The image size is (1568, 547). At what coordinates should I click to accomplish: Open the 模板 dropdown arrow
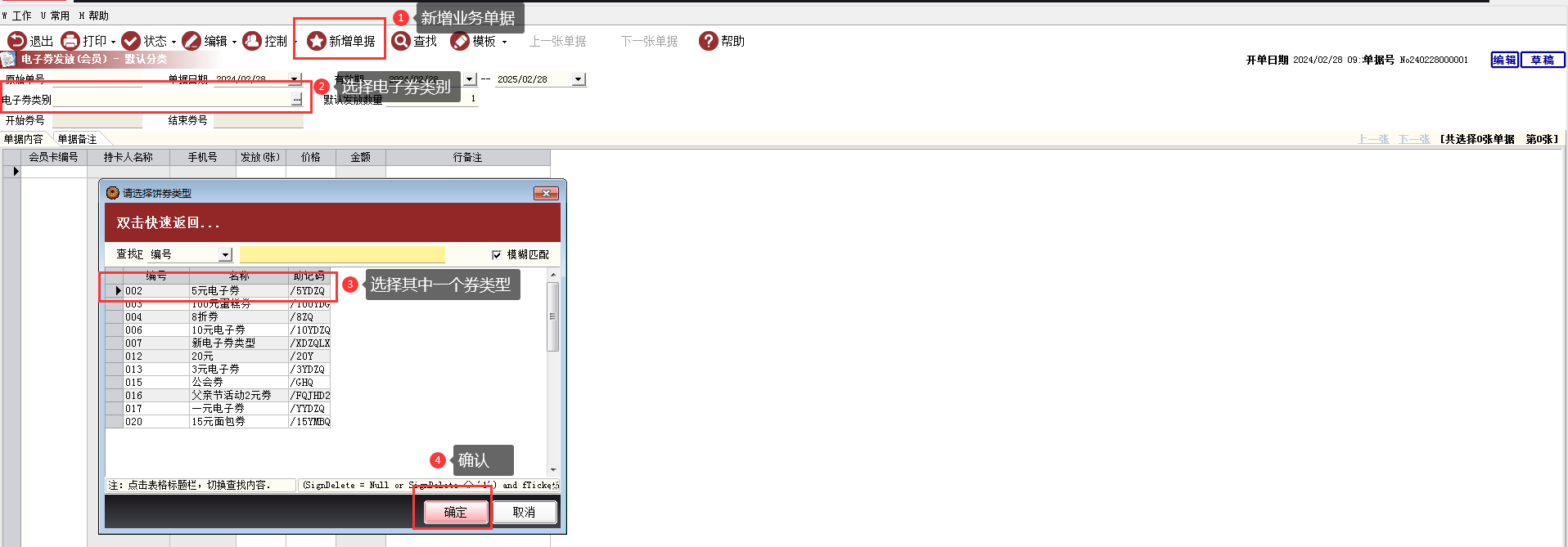click(x=504, y=42)
